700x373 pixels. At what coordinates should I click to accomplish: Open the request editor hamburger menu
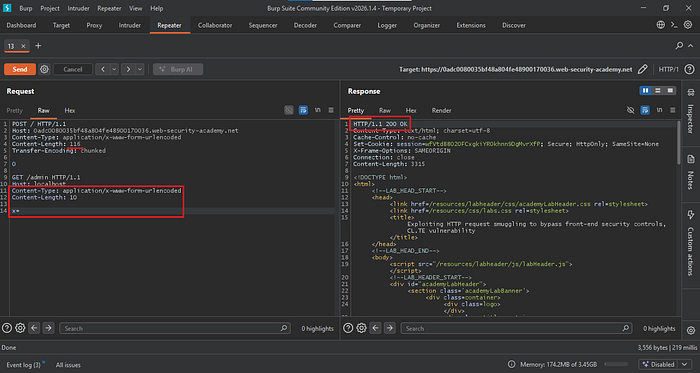pyautogui.click(x=331, y=110)
